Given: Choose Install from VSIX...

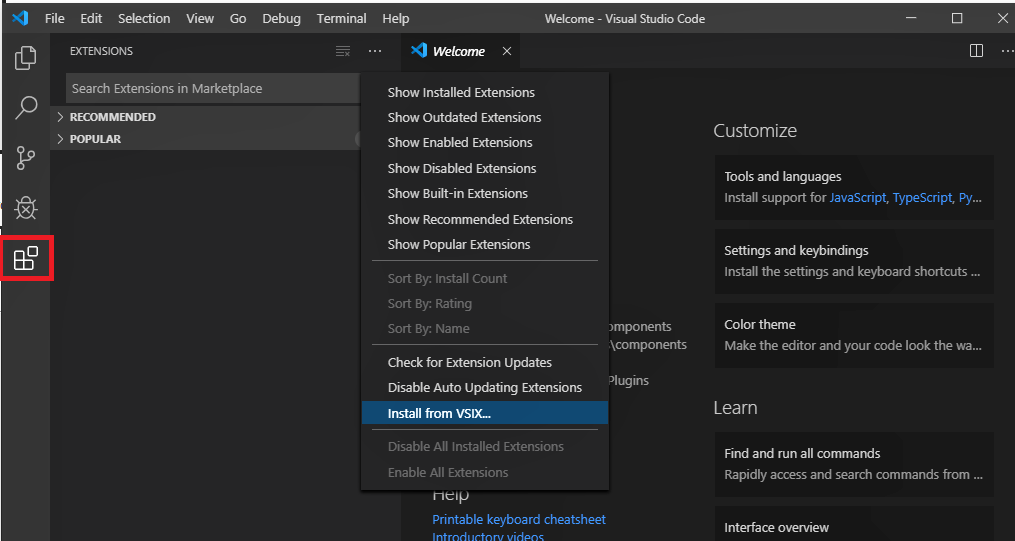Looking at the screenshot, I should click(485, 413).
